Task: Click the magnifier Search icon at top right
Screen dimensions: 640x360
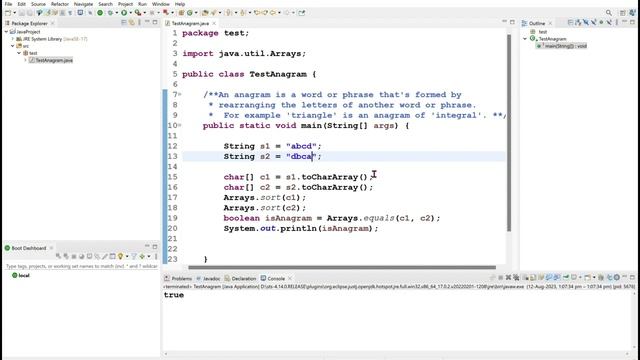Action: [609, 13]
